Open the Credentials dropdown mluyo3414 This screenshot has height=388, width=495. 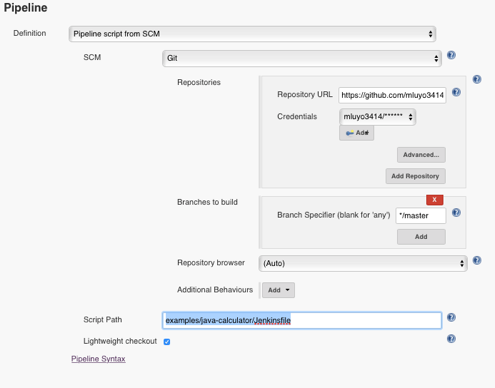coord(377,117)
